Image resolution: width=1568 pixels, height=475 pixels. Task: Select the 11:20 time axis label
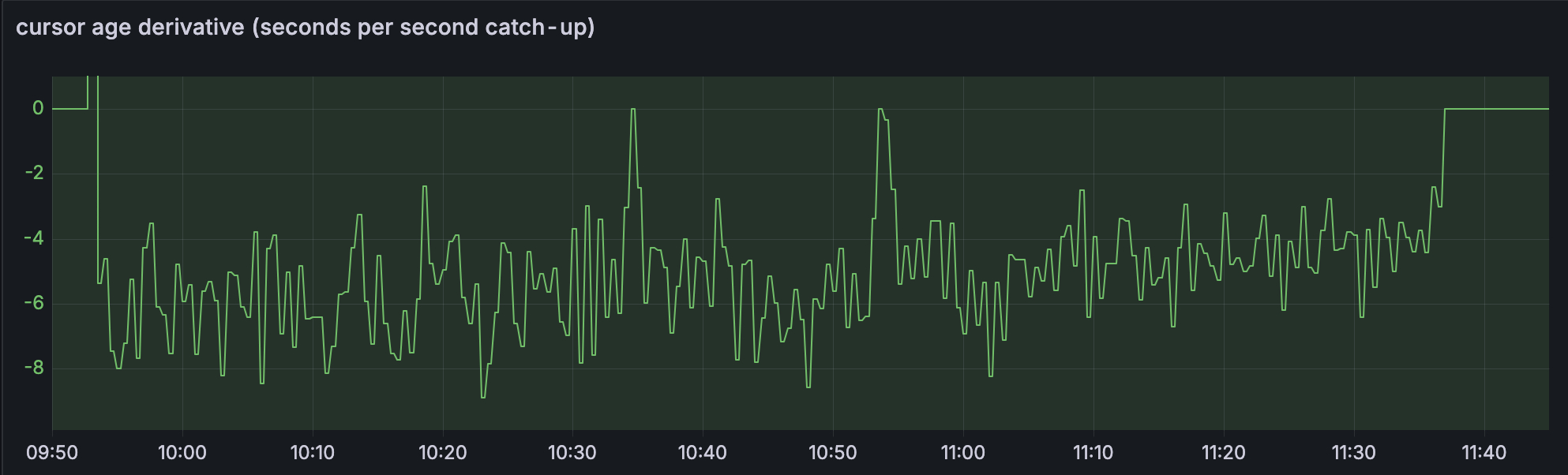(1224, 453)
